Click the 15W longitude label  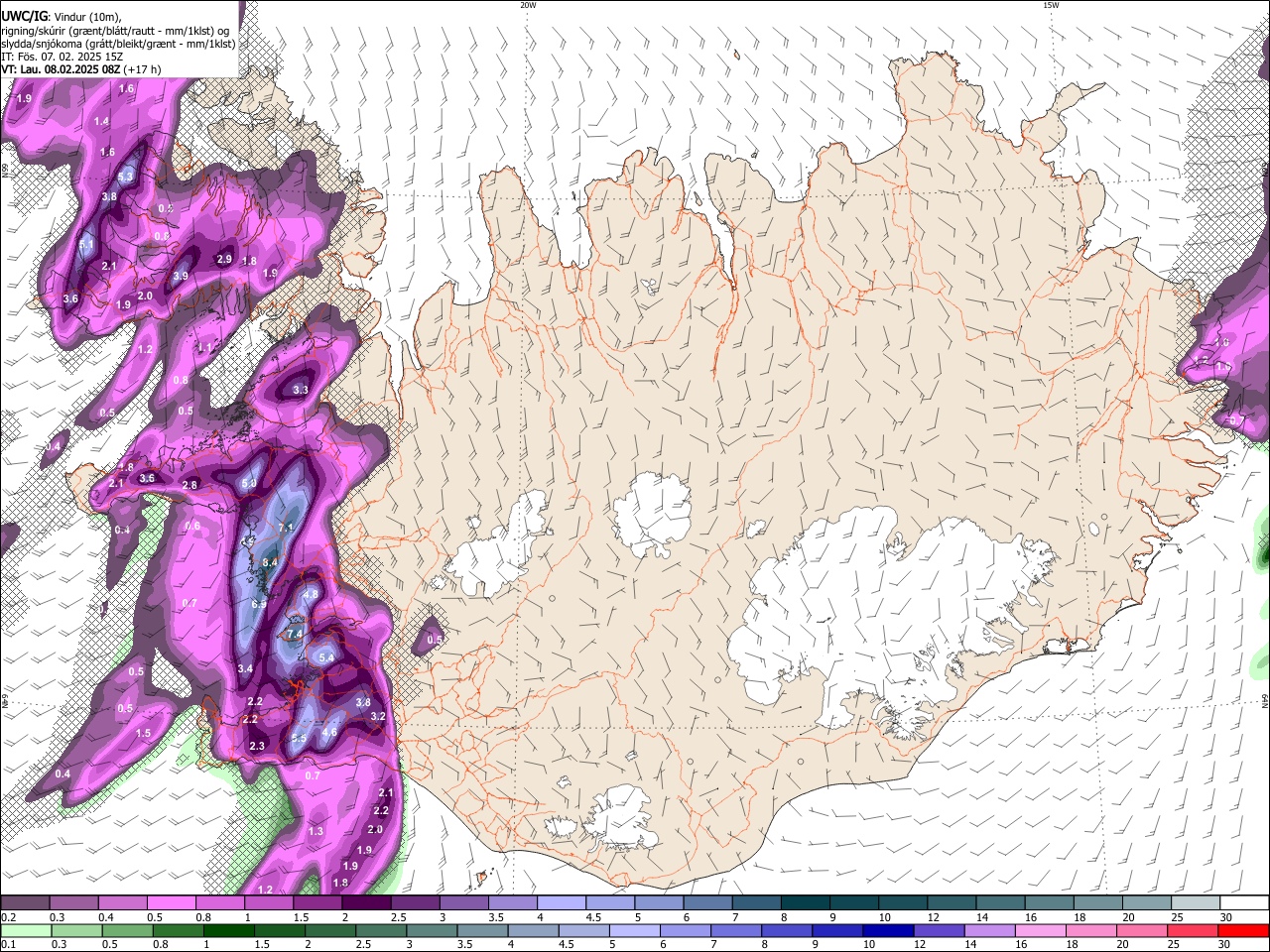coord(1051,5)
